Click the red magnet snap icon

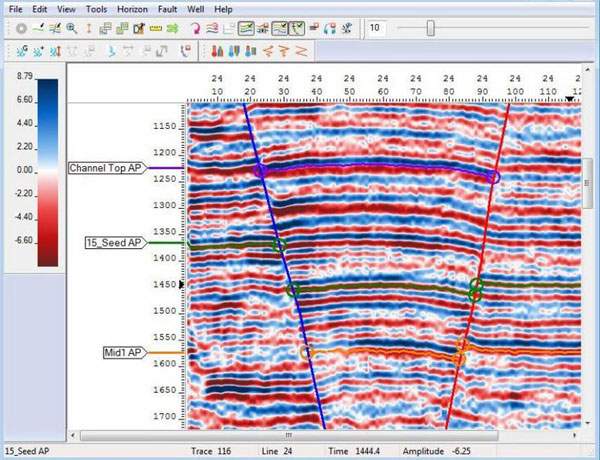[x=194, y=28]
